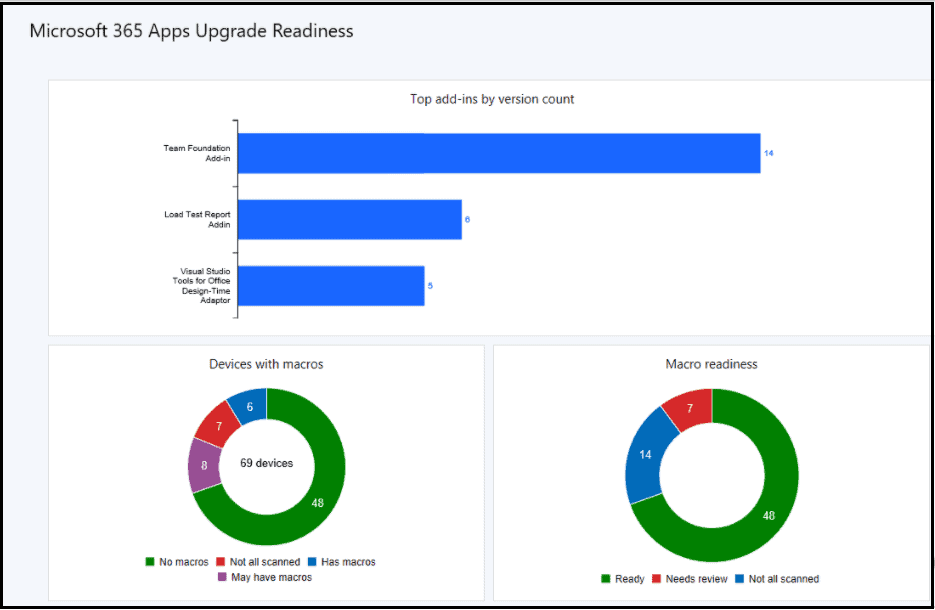Select the green 48 segment in Devices with macros
Viewport: 935px width, 610px height.
coord(318,502)
